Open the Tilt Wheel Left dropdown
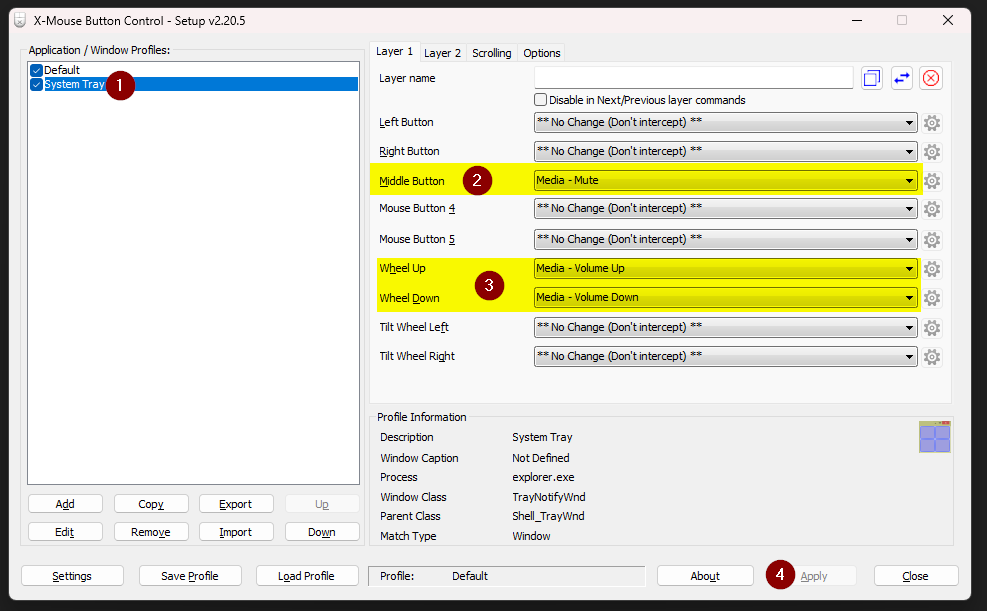Screen dimensions: 987x611 (x=725, y=327)
